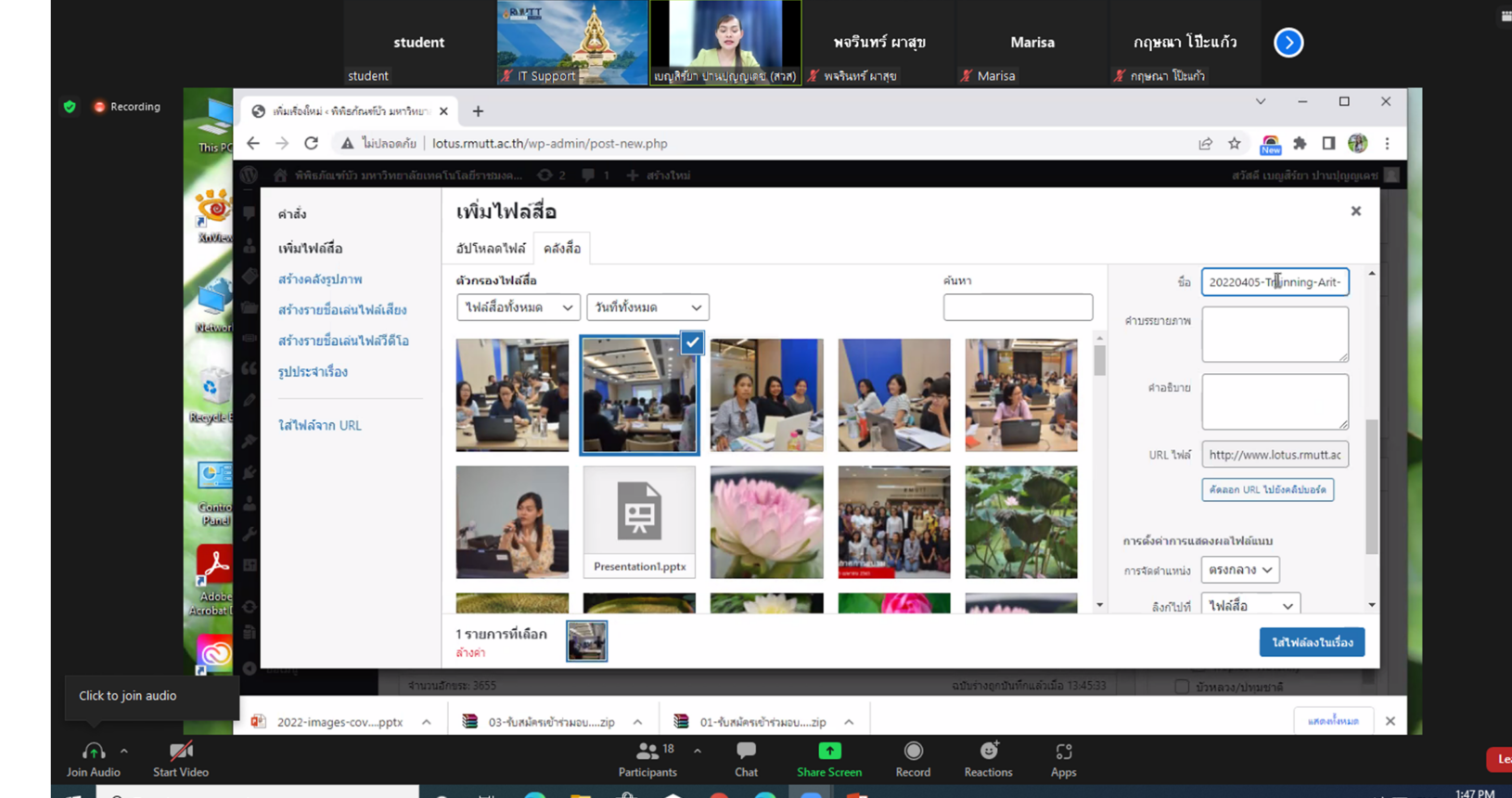Click ใส่ไฟล์จาก URL link
The image size is (1512, 798).
pyautogui.click(x=320, y=425)
